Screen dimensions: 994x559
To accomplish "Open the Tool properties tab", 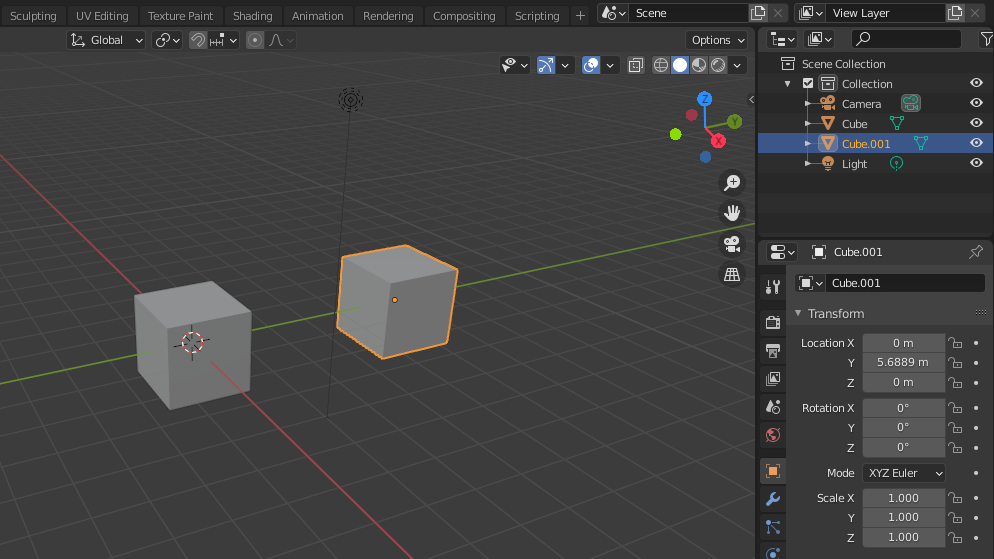I will (773, 287).
